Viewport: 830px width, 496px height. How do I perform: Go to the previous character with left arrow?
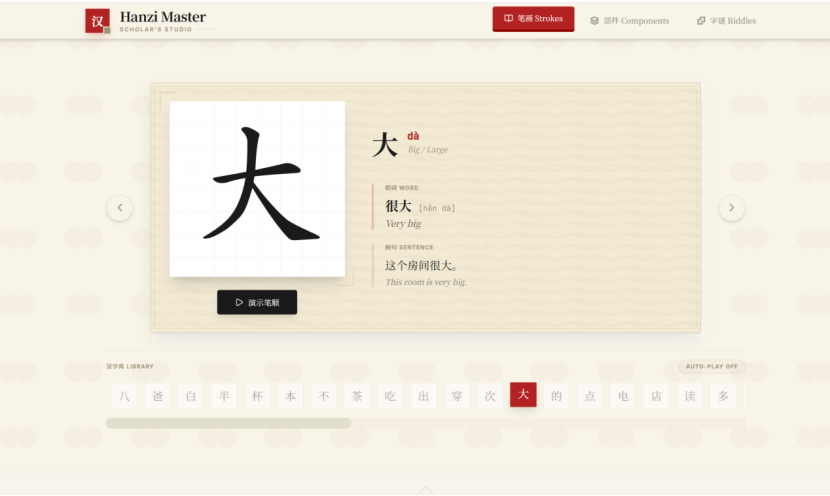tap(120, 208)
